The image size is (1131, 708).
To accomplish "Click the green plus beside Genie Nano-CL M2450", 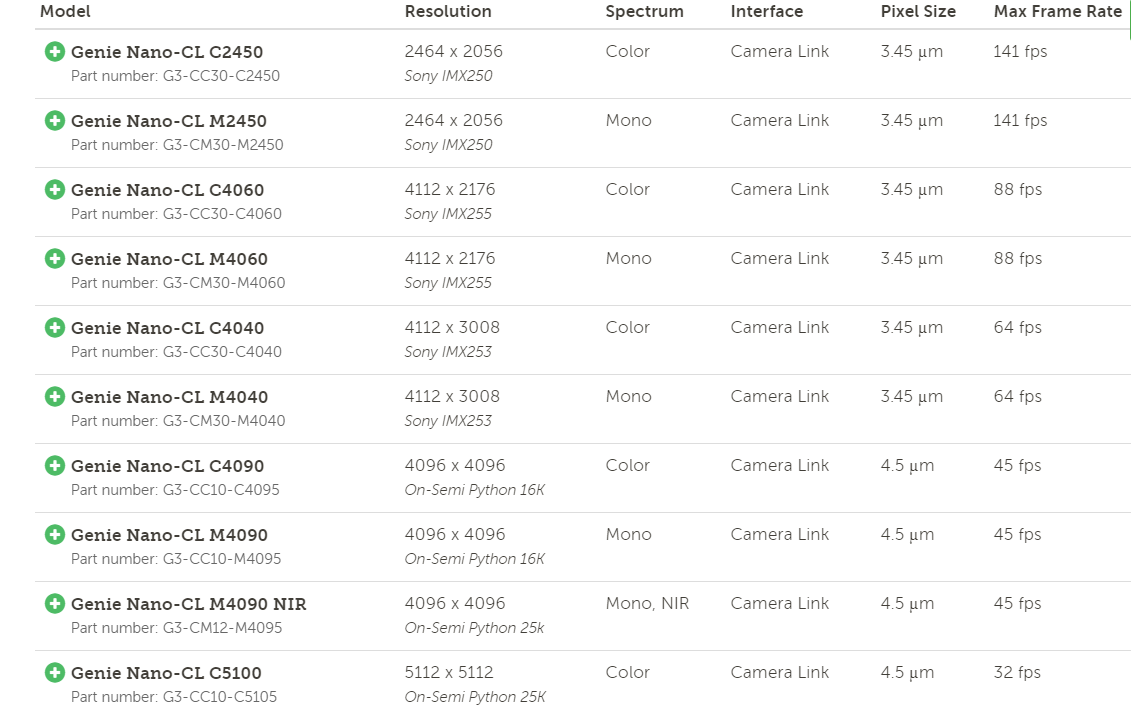I will click(x=55, y=121).
